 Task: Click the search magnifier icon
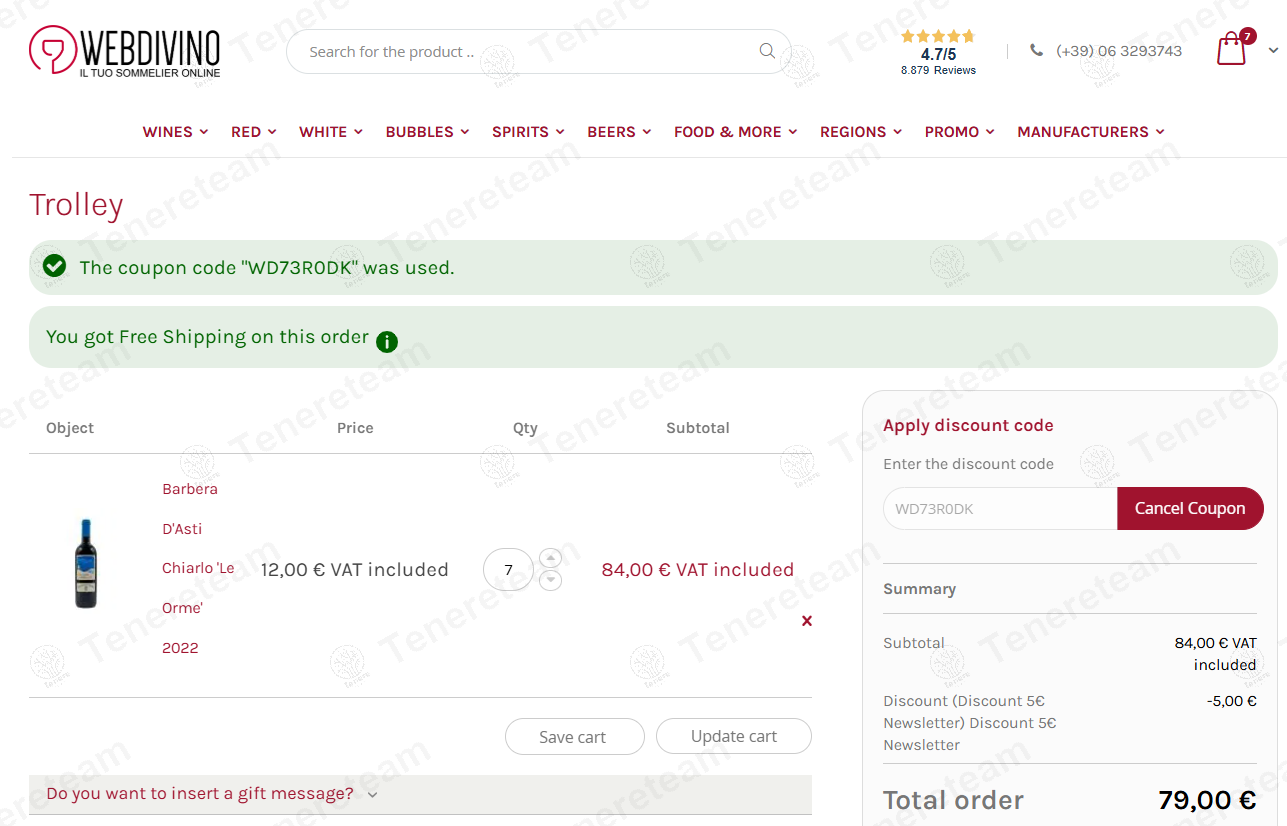pyautogui.click(x=767, y=51)
